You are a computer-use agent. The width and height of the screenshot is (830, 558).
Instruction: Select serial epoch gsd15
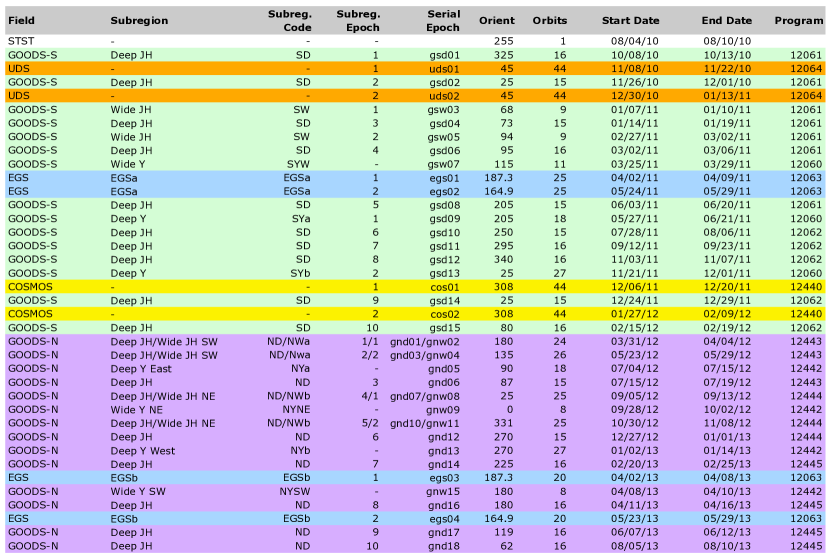pyautogui.click(x=445, y=328)
